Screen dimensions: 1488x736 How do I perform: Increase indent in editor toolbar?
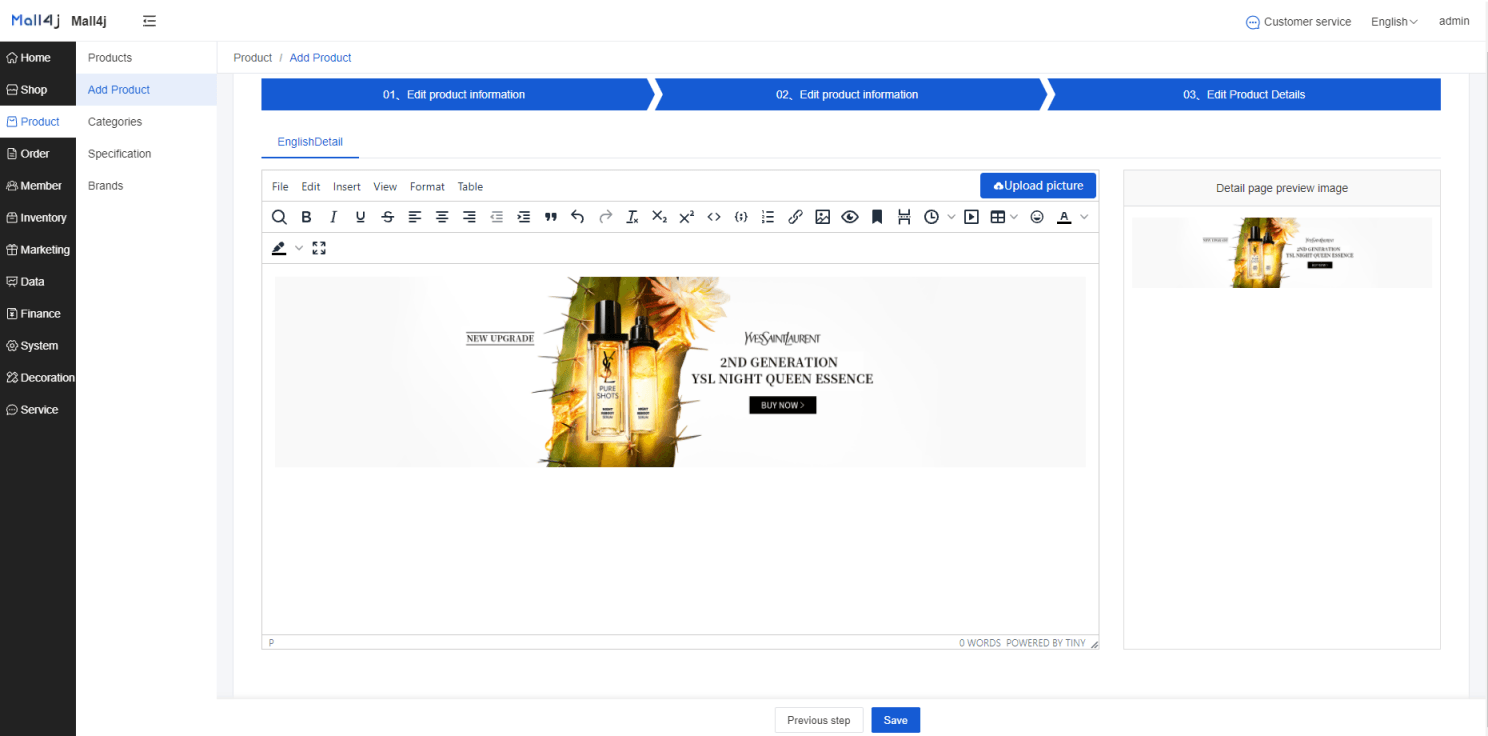tap(523, 217)
